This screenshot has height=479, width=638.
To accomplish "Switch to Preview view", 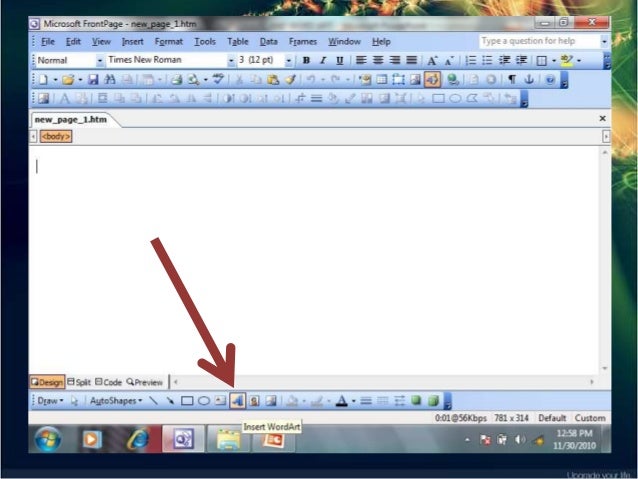I will coord(145,382).
